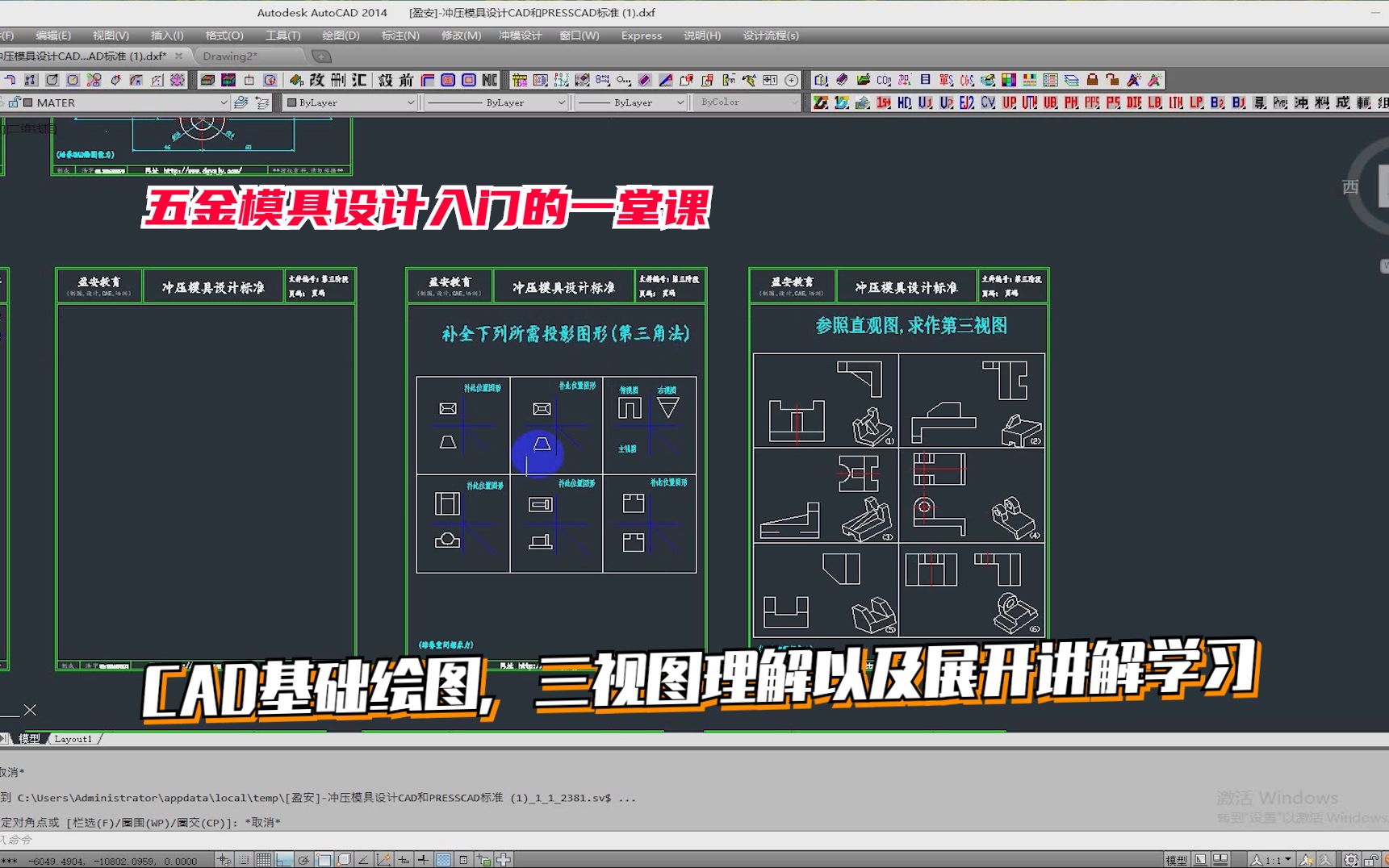
Task: Toggle object snap in status bar
Action: point(324,860)
